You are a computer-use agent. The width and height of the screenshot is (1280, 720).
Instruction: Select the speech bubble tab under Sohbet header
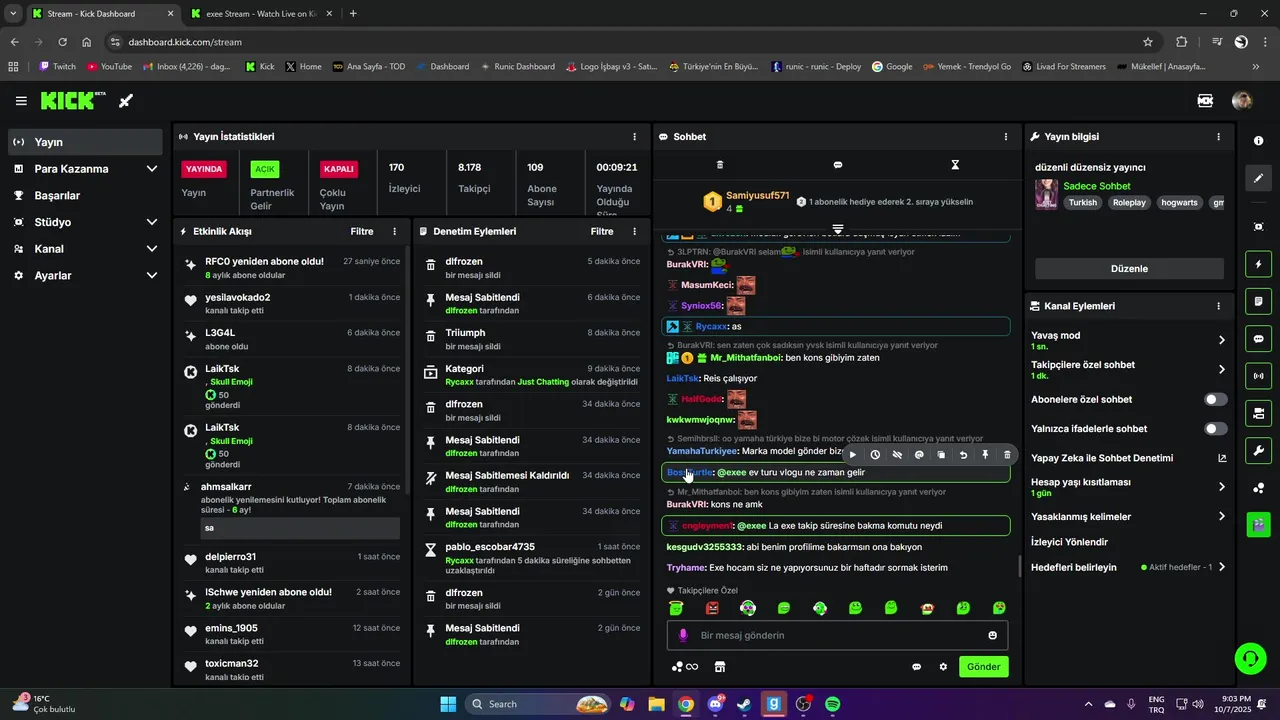click(x=838, y=165)
